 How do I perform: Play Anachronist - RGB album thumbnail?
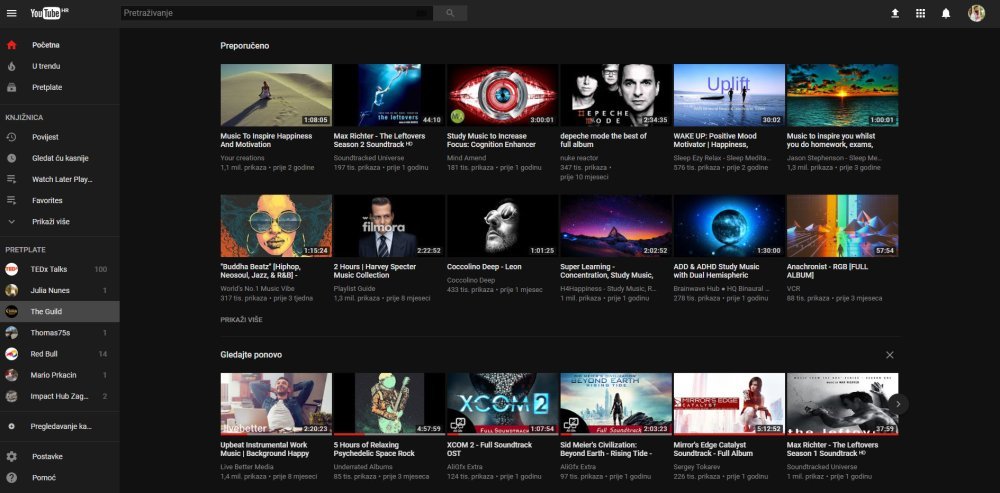[842, 226]
